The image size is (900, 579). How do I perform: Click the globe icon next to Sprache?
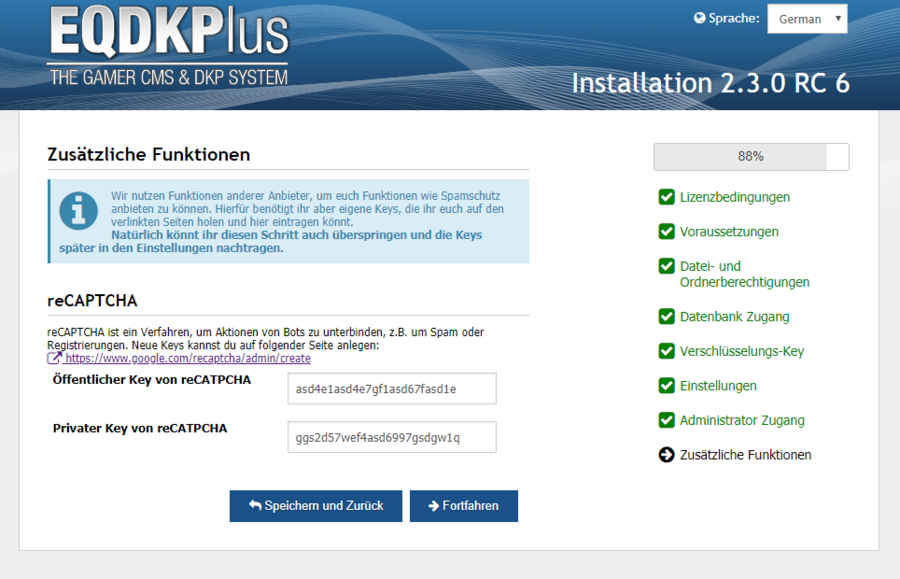(x=700, y=17)
